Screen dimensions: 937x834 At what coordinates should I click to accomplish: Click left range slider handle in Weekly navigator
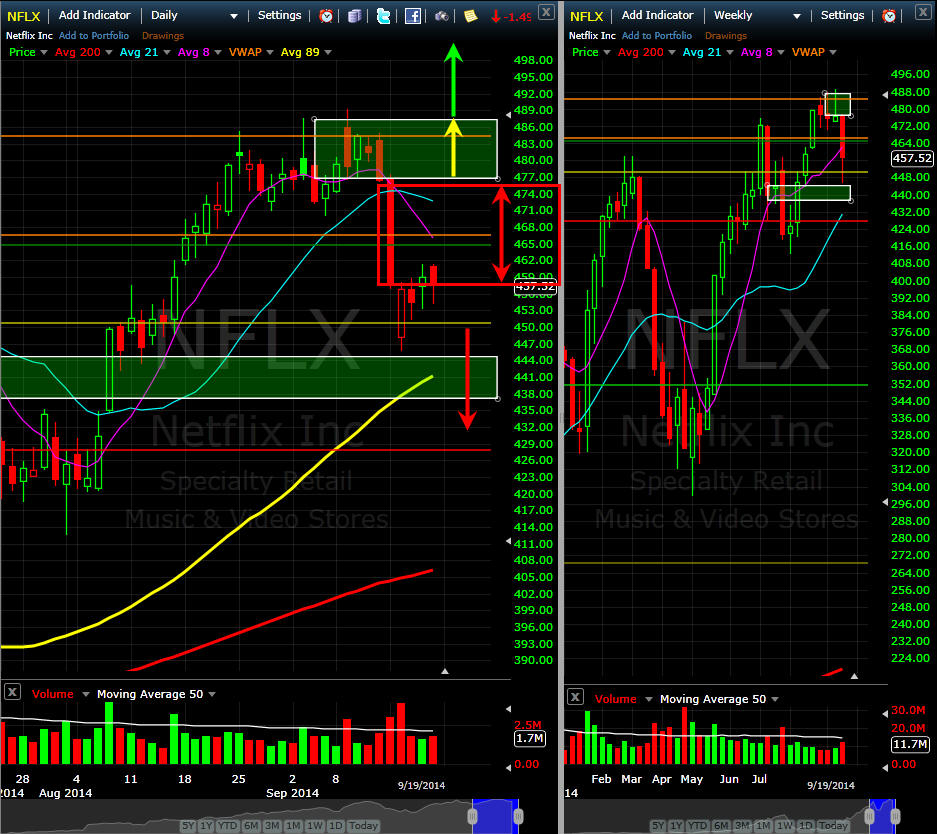tap(869, 816)
